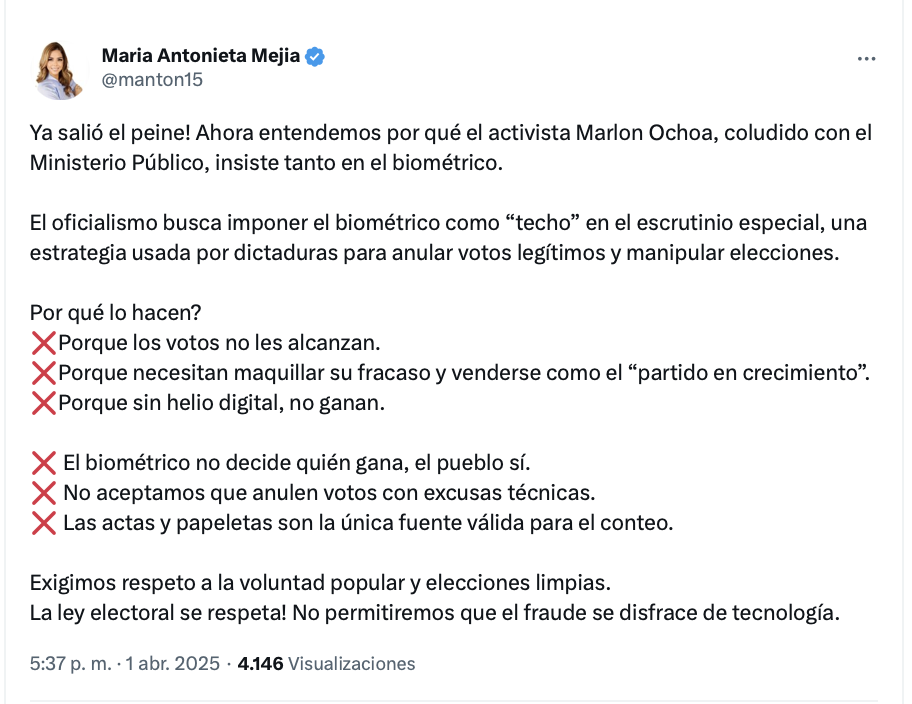The width and height of the screenshot is (912, 704).
Task: Click the 1 abr. 2025 date
Action: click(173, 664)
